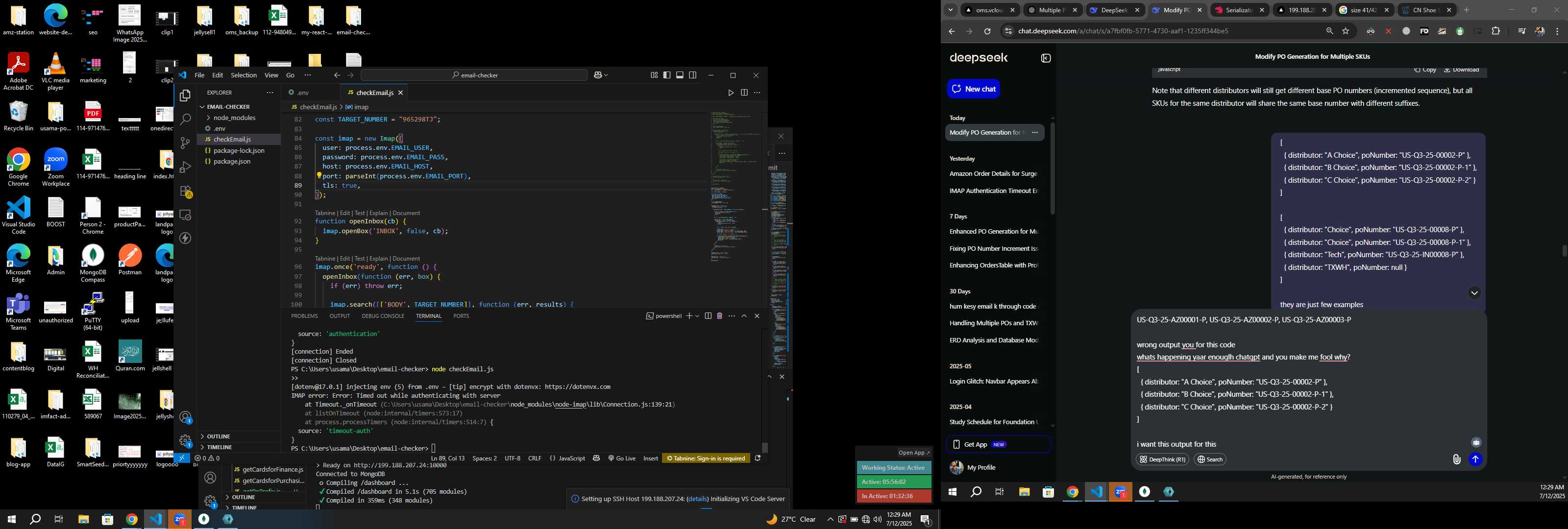
Task: Run the checkEmail.js file with play icon
Action: [x=731, y=93]
